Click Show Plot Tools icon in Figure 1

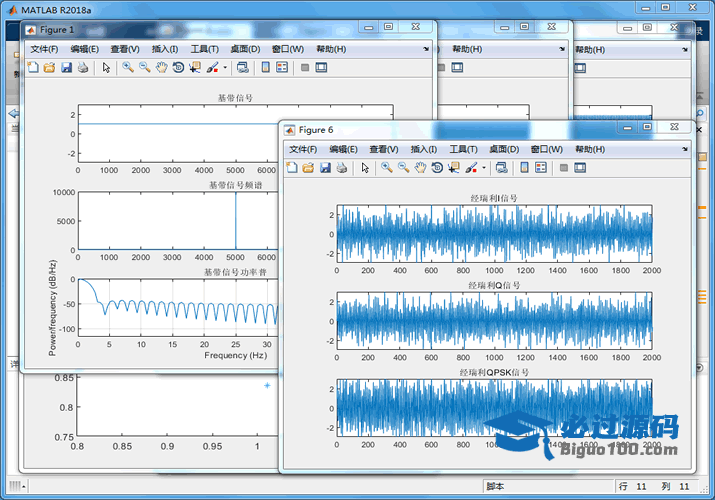321,67
